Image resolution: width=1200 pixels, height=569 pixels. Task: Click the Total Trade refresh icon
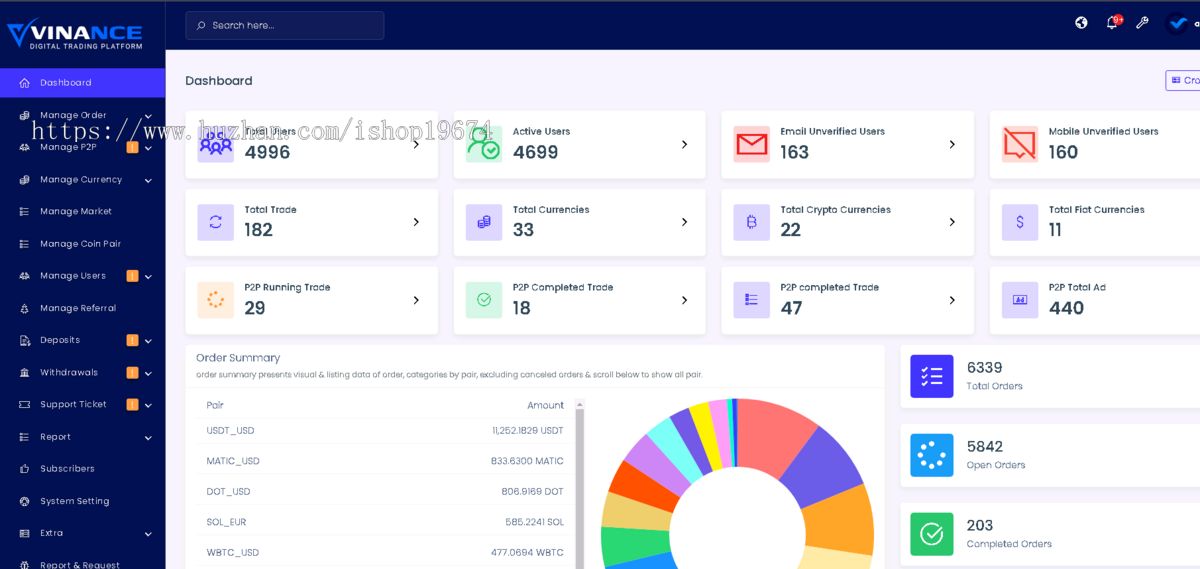[215, 222]
